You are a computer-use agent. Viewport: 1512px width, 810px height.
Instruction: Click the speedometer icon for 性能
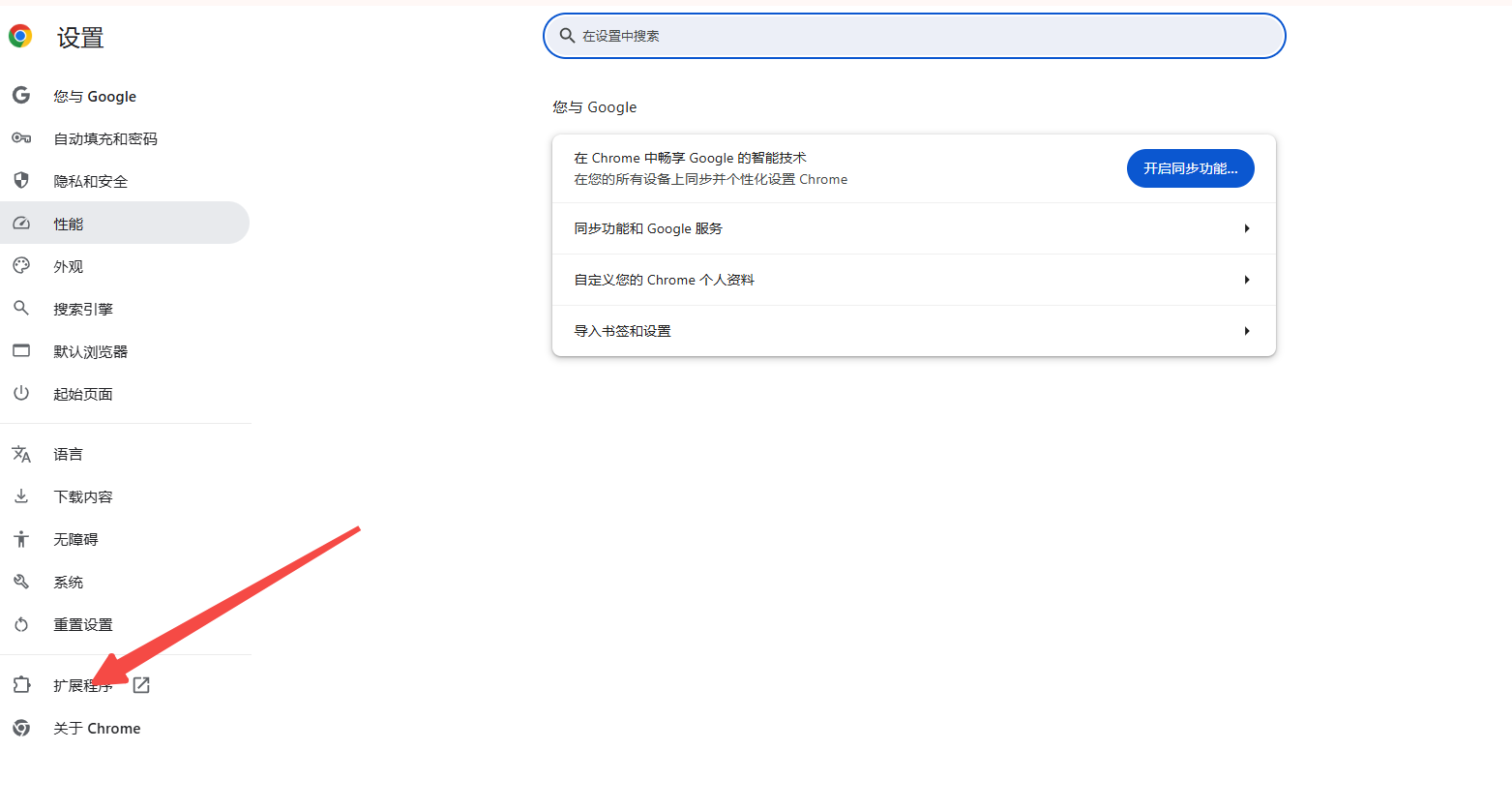(21, 224)
